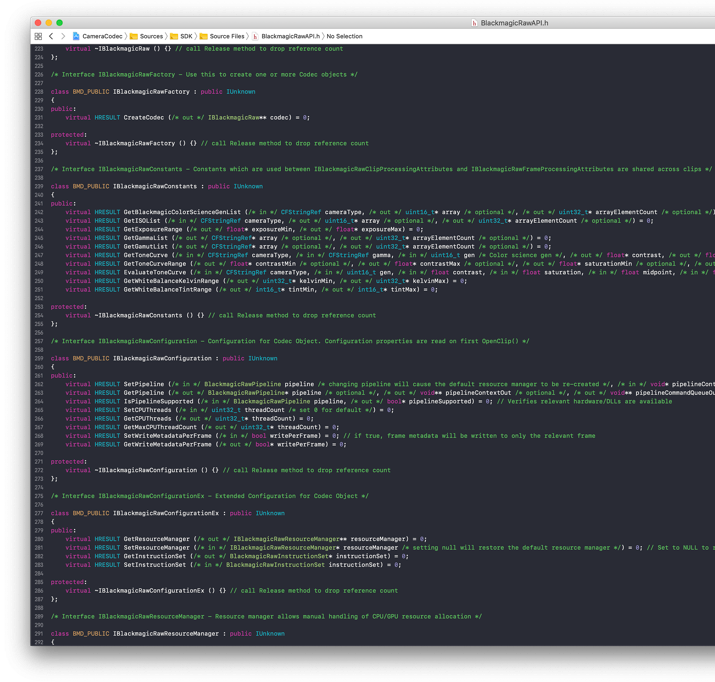Zoom the window with the green button
The width and height of the screenshot is (715, 682).
(x=59, y=23)
